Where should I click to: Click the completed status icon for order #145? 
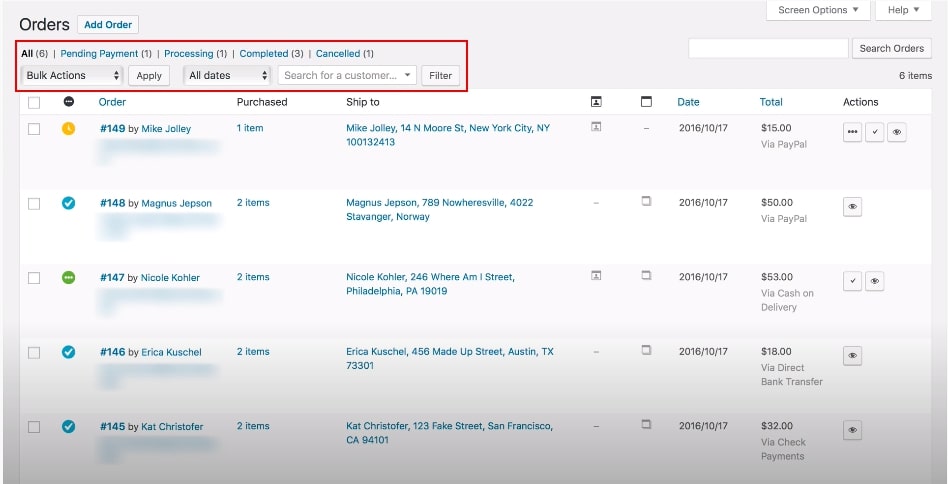tap(68, 427)
